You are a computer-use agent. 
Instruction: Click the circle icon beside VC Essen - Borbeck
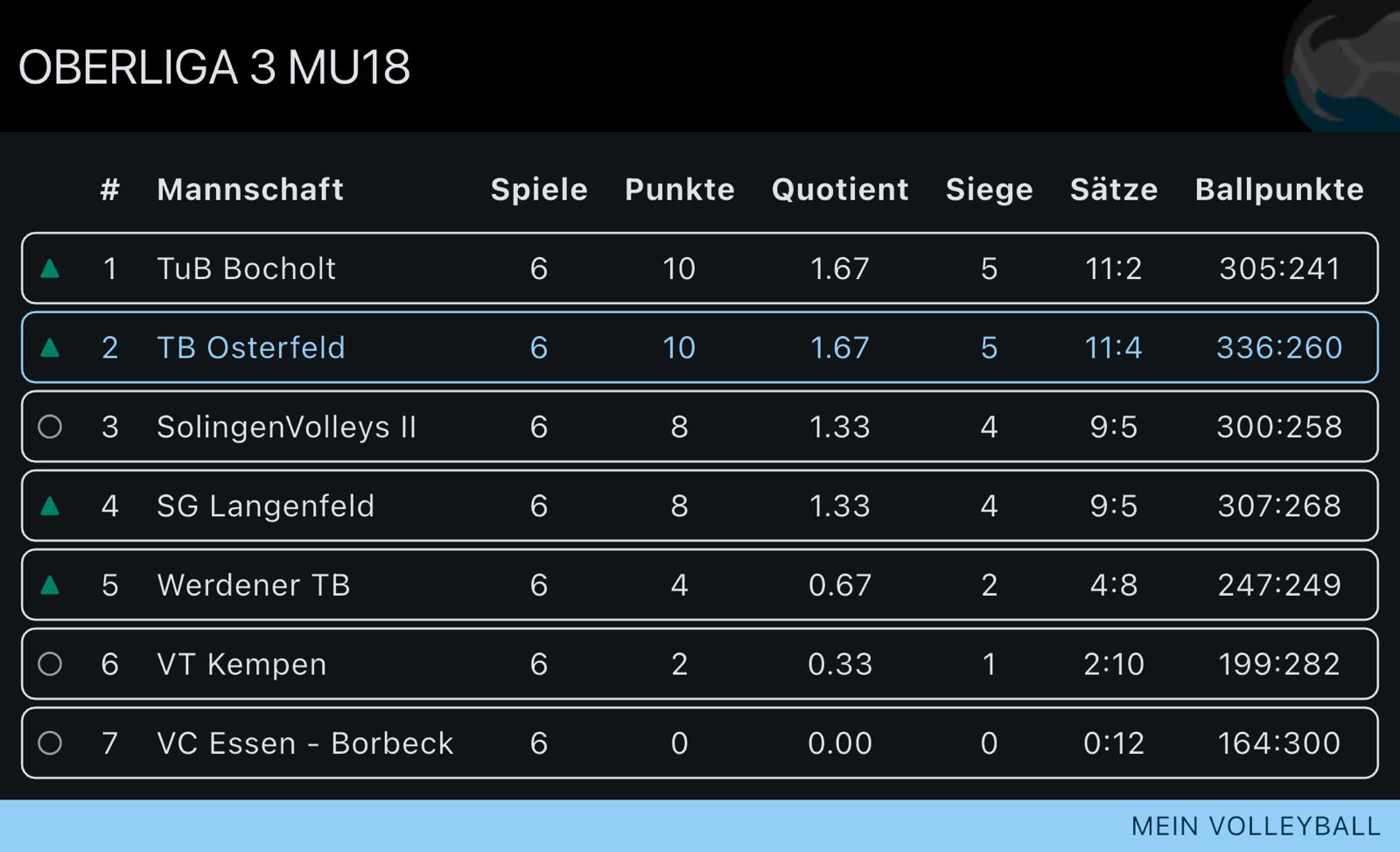(x=48, y=743)
